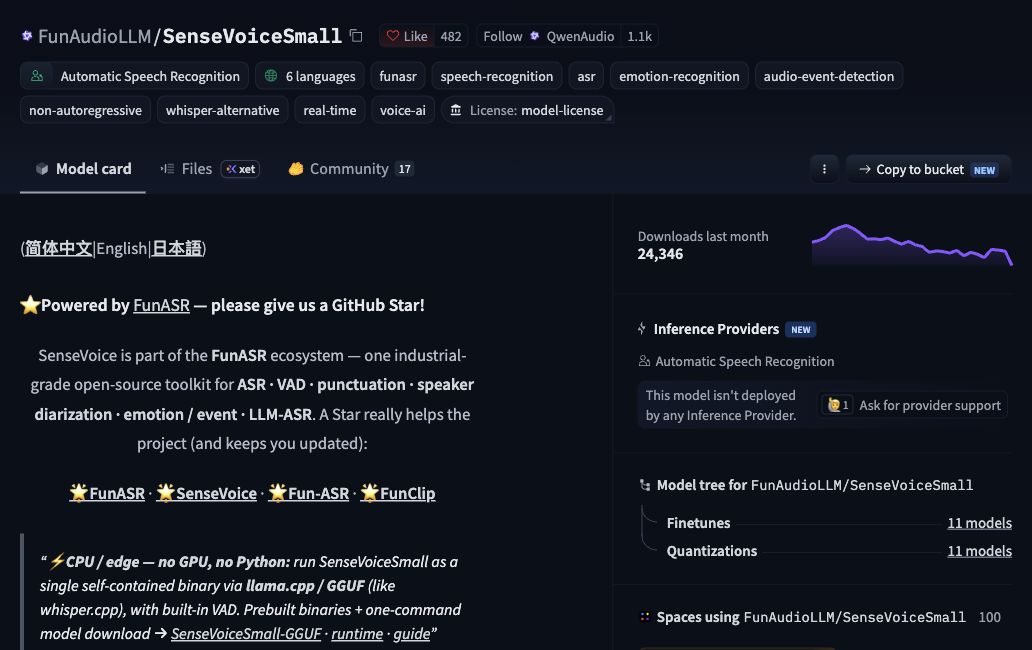Select the real-time tag
Image resolution: width=1032 pixels, height=650 pixels.
(x=330, y=111)
